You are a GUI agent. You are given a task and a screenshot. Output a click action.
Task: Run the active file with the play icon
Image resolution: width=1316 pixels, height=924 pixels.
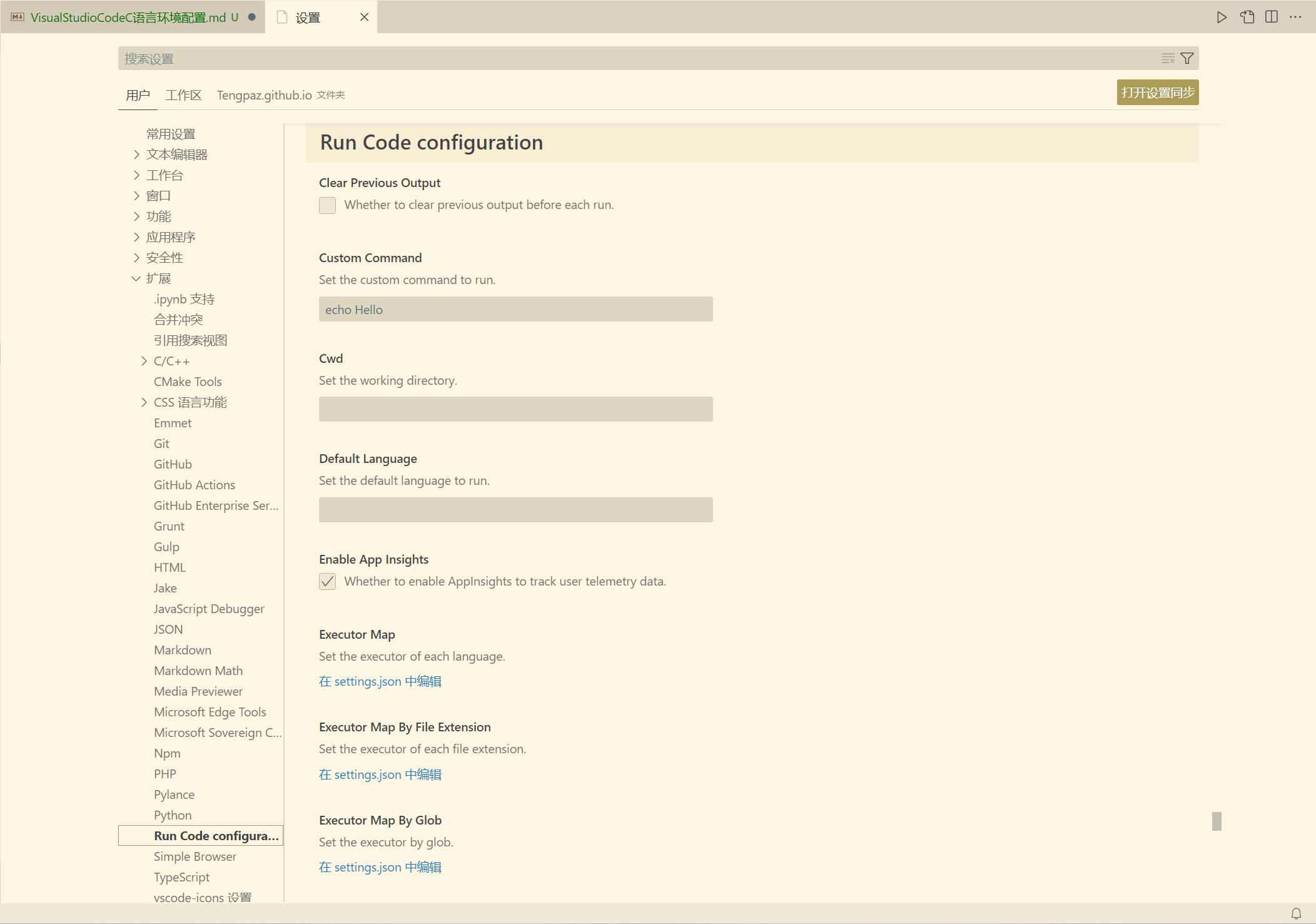tap(1222, 17)
